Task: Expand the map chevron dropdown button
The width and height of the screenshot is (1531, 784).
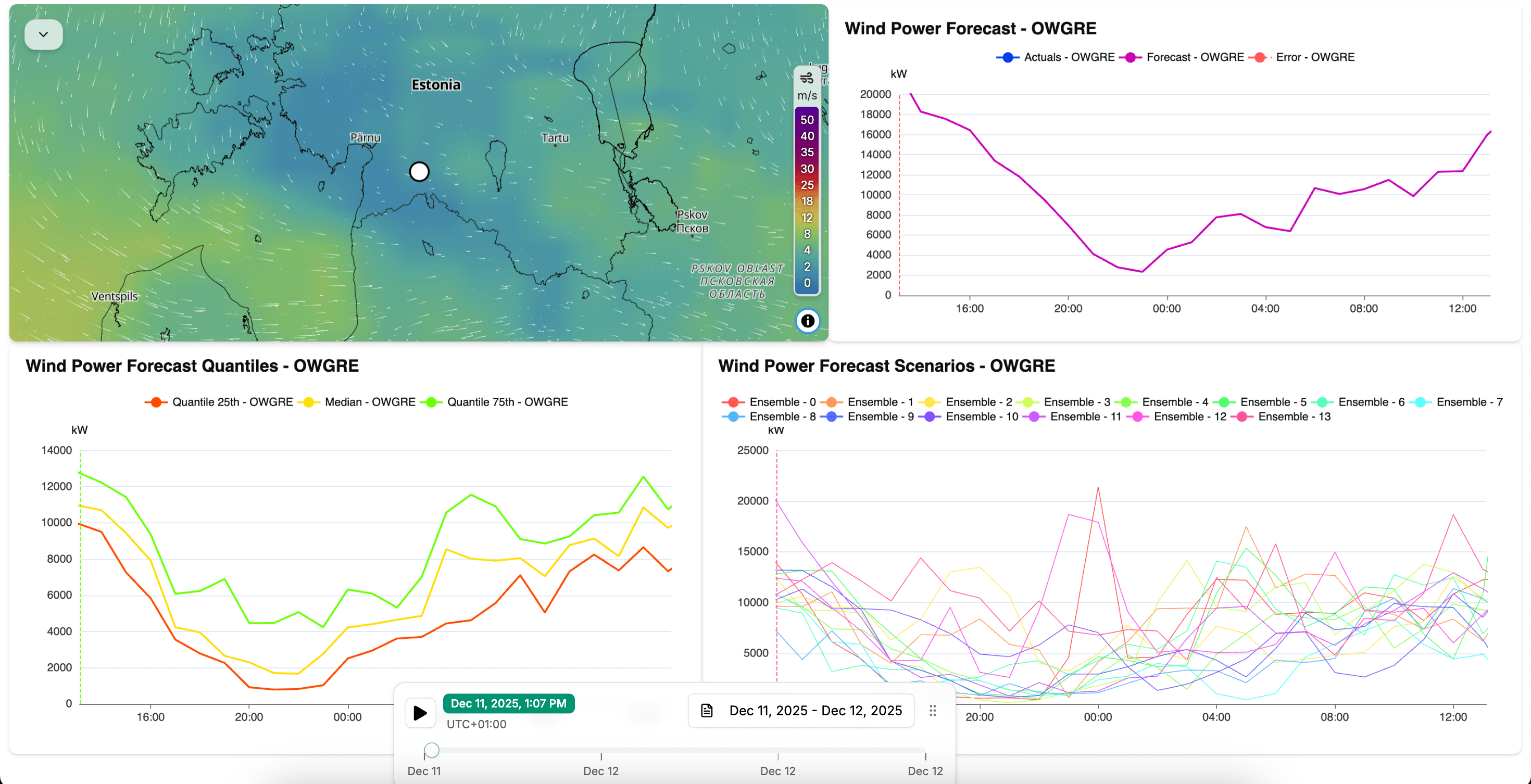Action: click(x=43, y=34)
